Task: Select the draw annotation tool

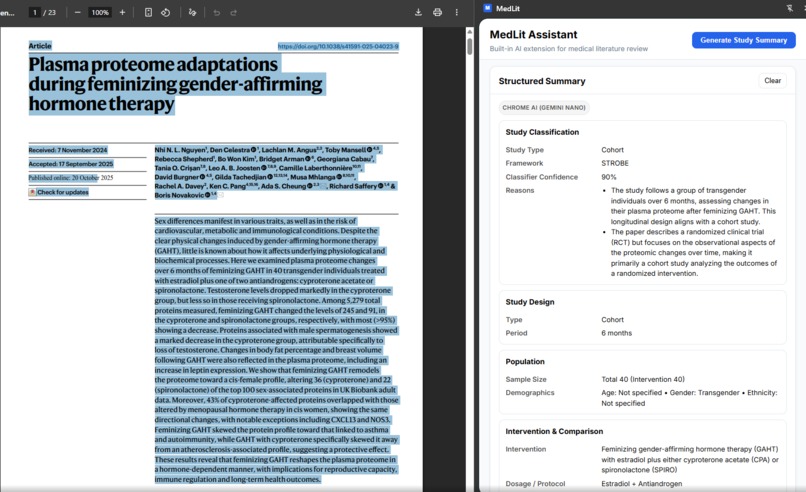Action: tap(192, 12)
